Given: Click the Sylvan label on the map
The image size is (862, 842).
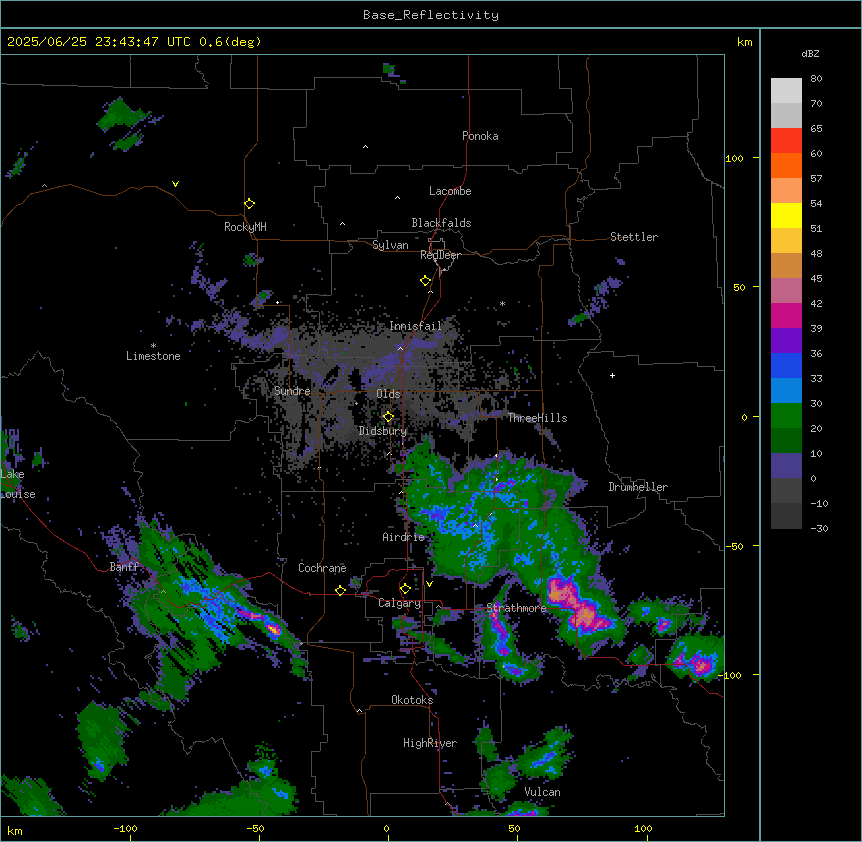Looking at the screenshot, I should pyautogui.click(x=390, y=245).
